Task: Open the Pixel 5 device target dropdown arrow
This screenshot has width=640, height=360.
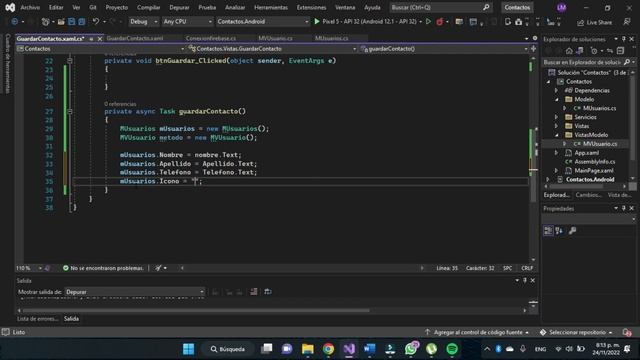Action: click(x=420, y=22)
